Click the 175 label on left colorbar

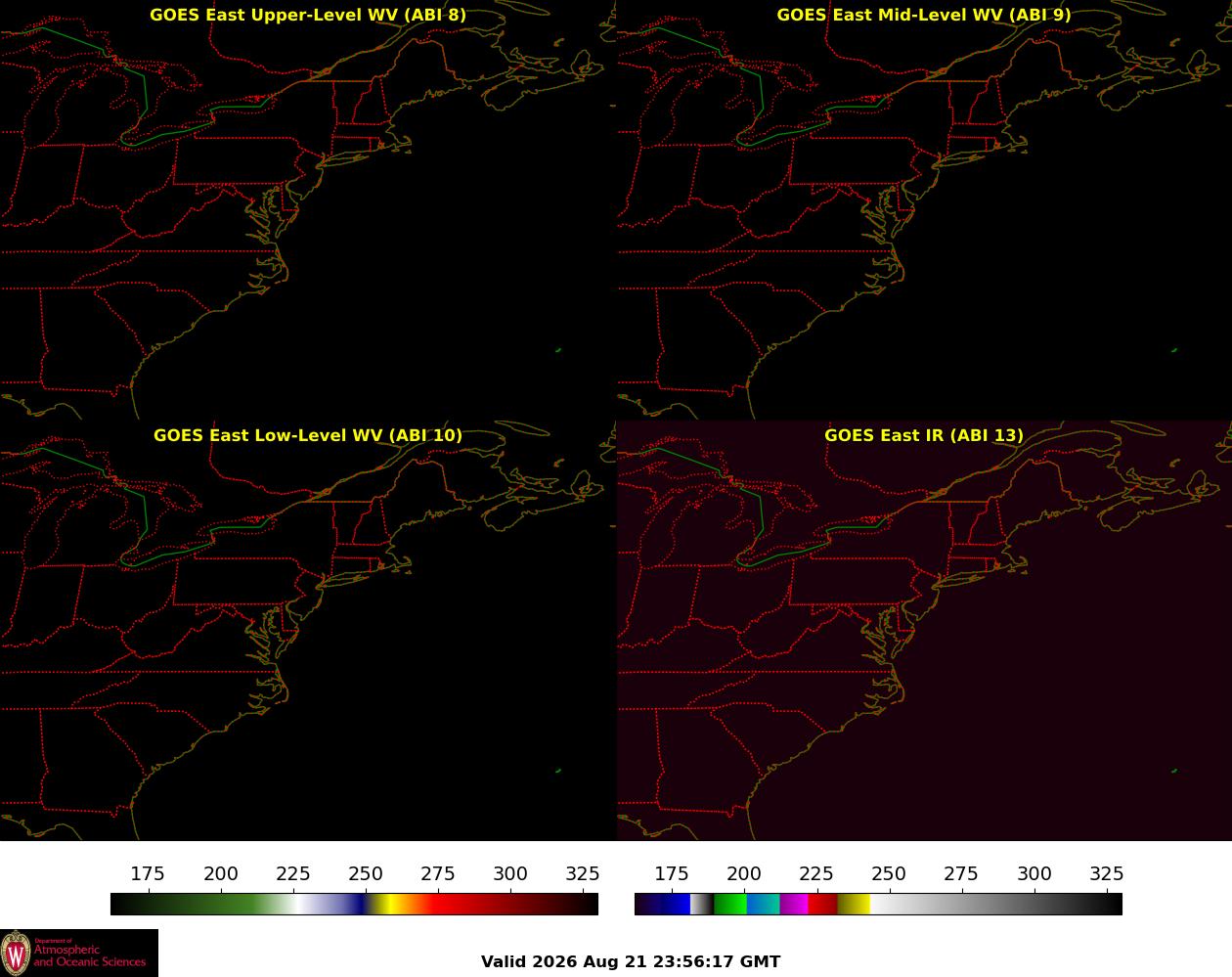148,873
